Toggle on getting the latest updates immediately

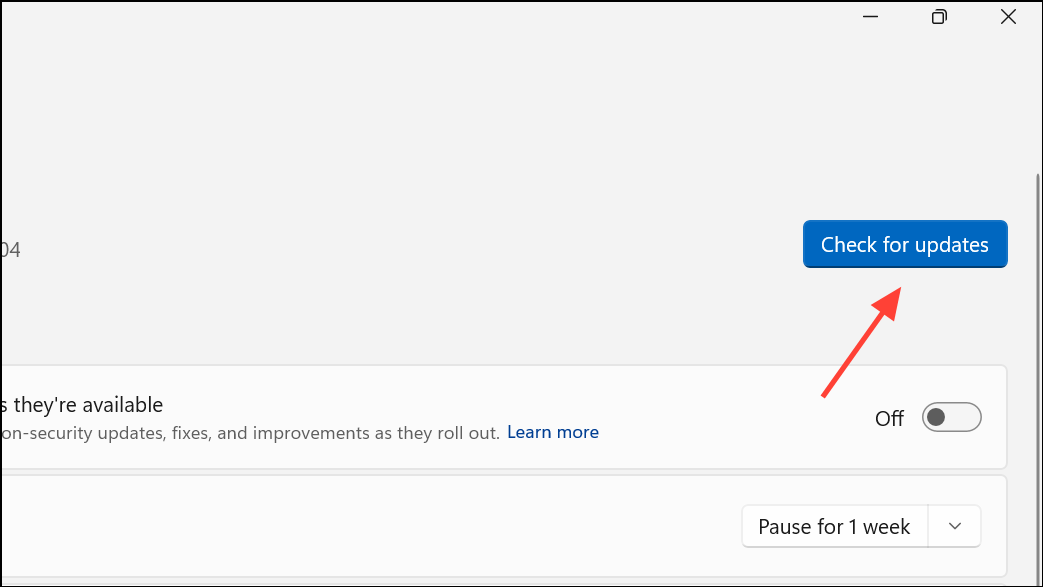950,417
